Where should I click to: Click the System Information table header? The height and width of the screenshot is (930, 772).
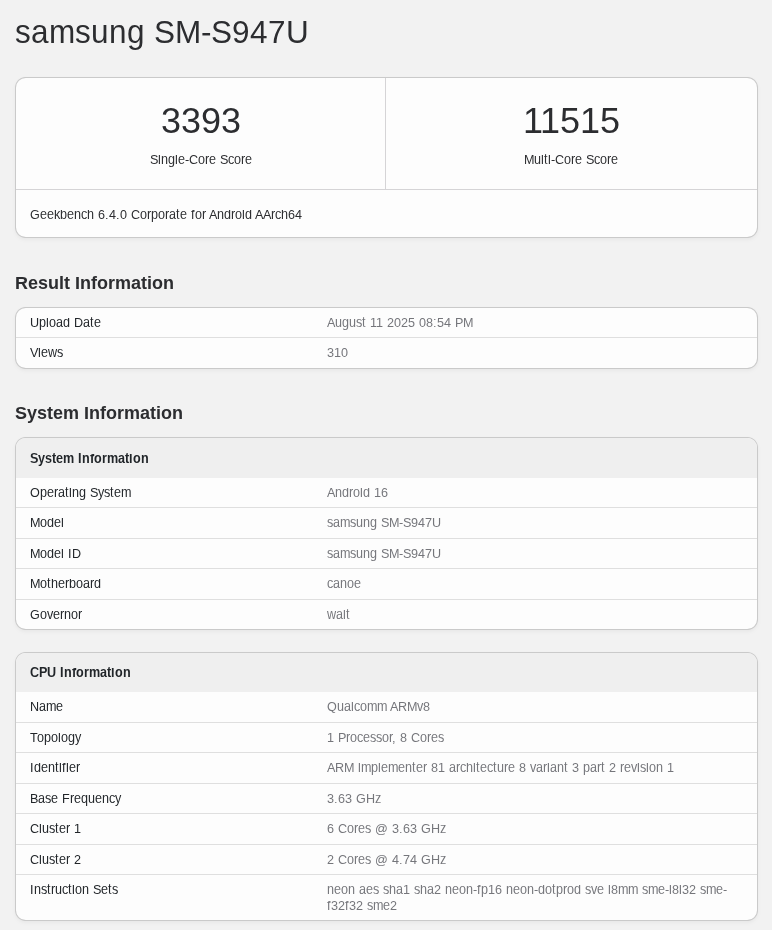pos(89,458)
